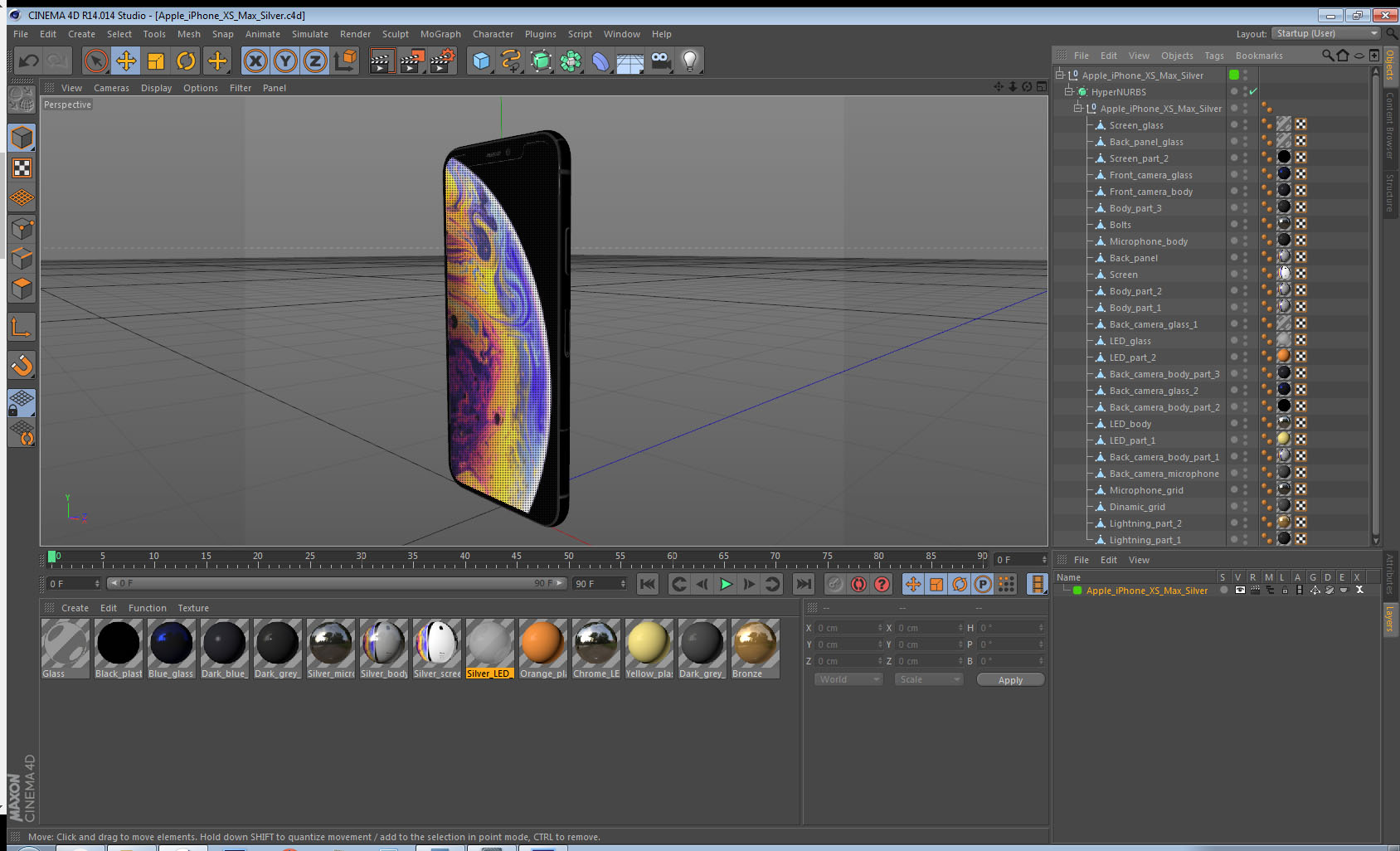Viewport: 1400px width, 851px height.
Task: Collapse nested Apple_iPhone_XS_Max_Silver null node
Action: (1078, 108)
